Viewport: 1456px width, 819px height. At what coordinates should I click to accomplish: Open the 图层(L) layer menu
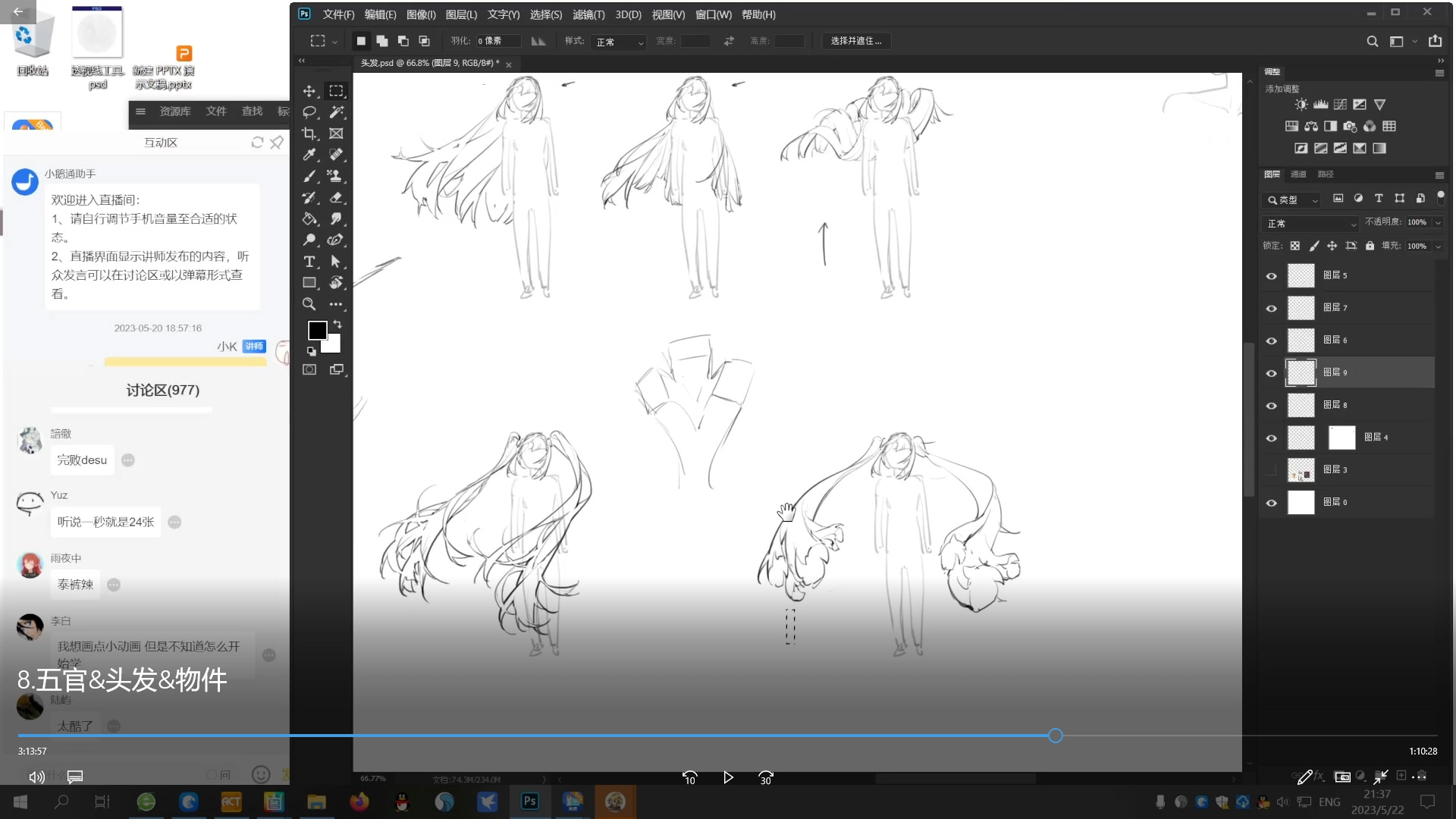(461, 14)
